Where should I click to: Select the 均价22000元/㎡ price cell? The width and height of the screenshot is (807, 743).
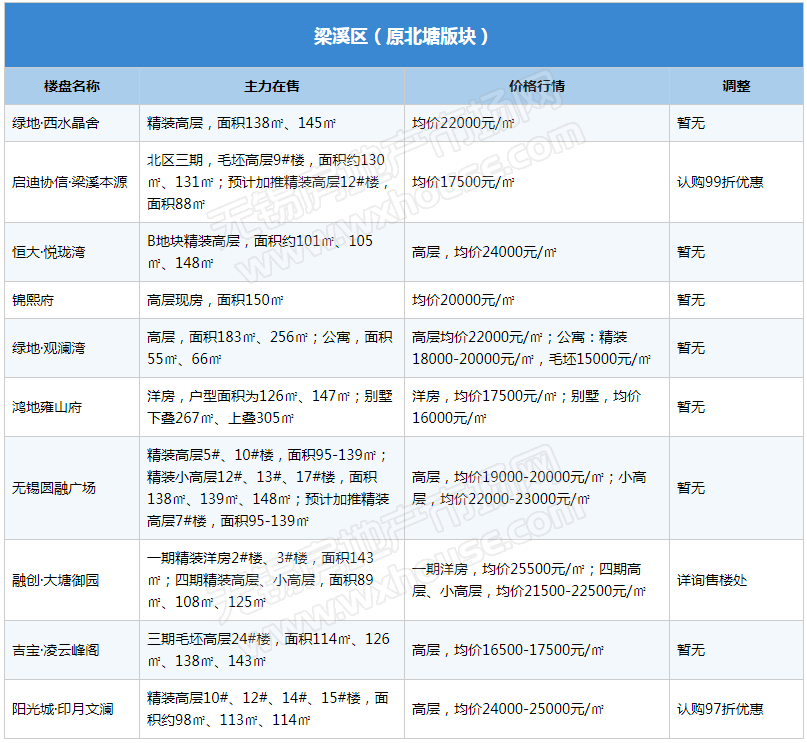463,124
